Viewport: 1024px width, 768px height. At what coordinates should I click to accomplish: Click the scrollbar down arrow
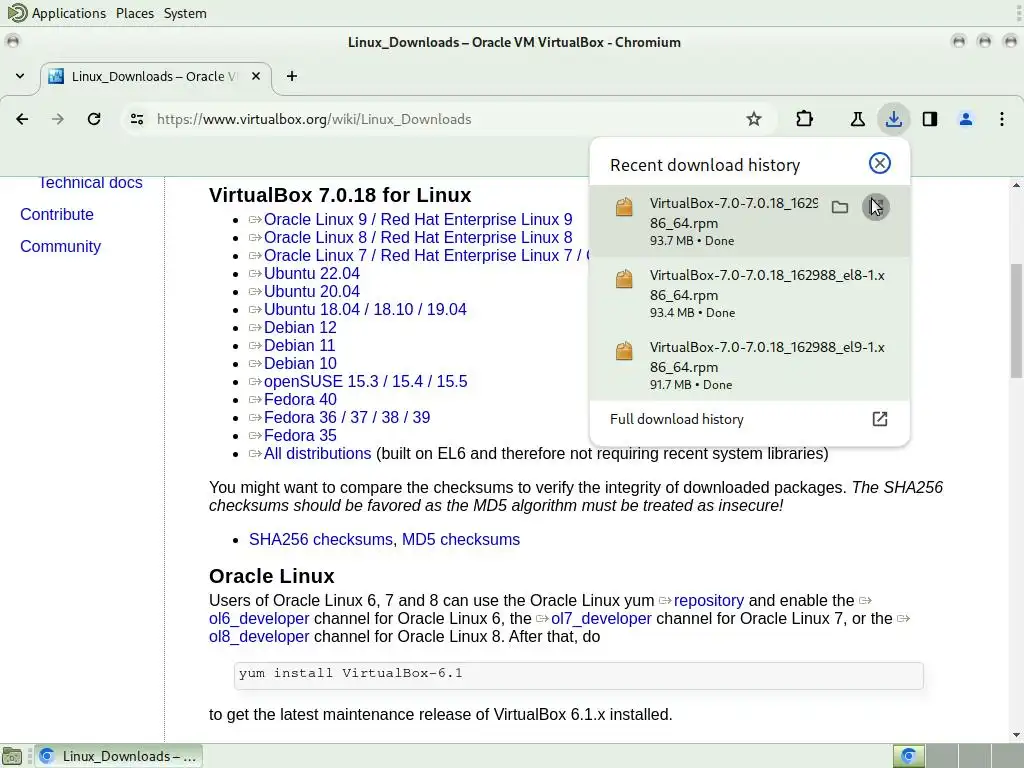coord(1016,735)
